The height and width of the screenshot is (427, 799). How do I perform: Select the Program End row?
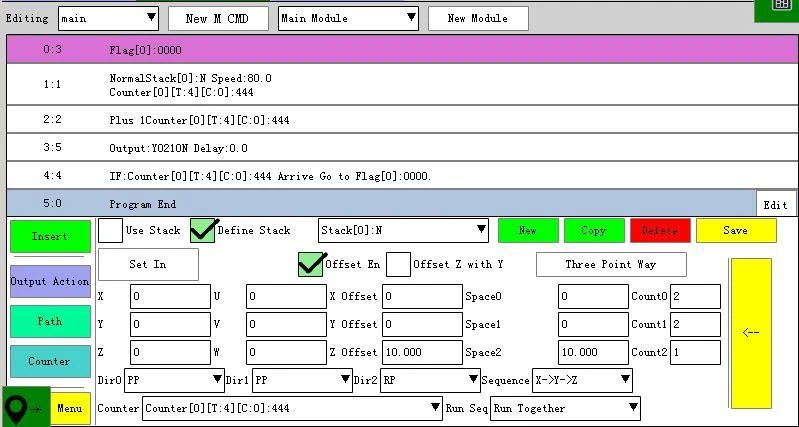(x=381, y=204)
